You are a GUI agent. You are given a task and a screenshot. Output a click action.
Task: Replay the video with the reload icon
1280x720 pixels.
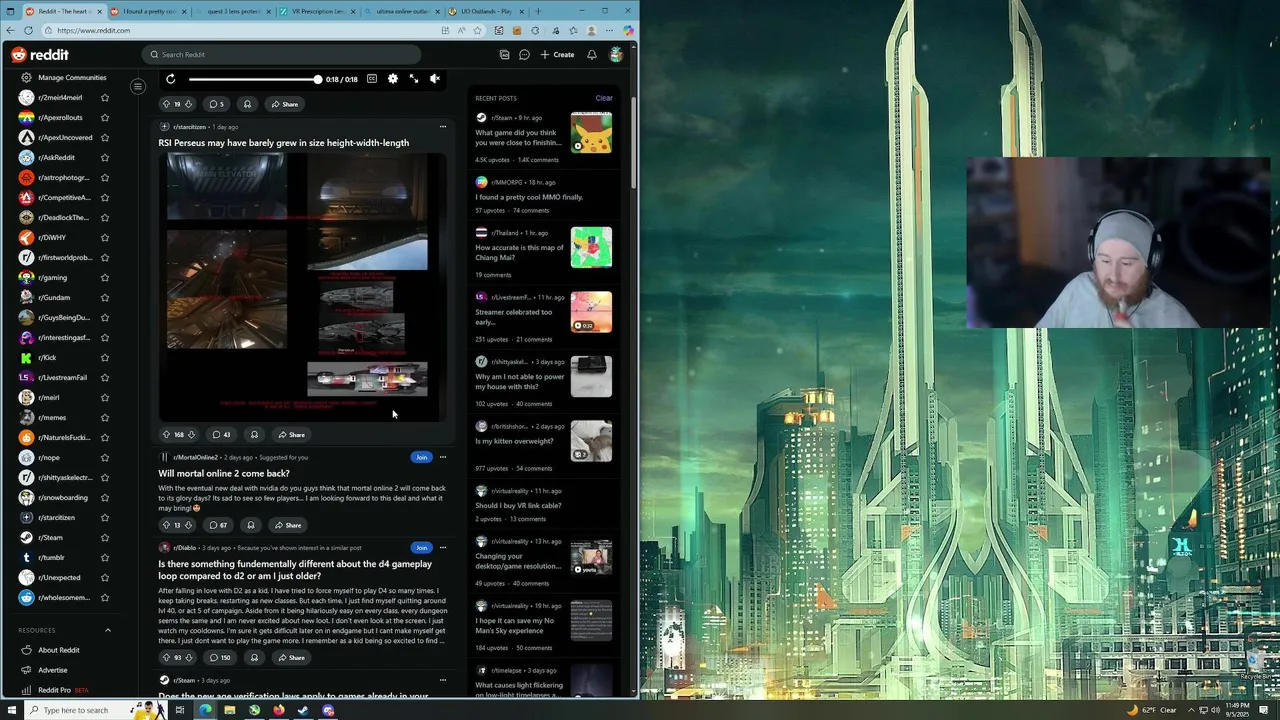tap(171, 79)
